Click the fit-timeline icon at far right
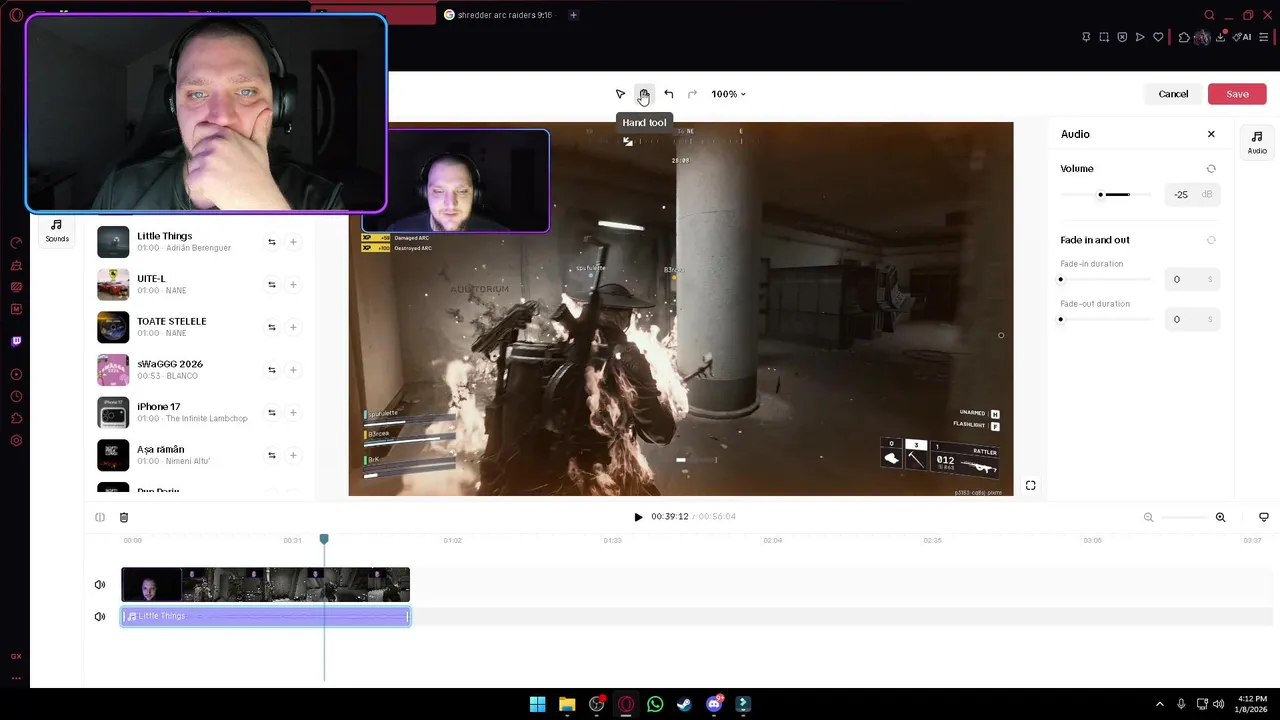 pos(1263,517)
